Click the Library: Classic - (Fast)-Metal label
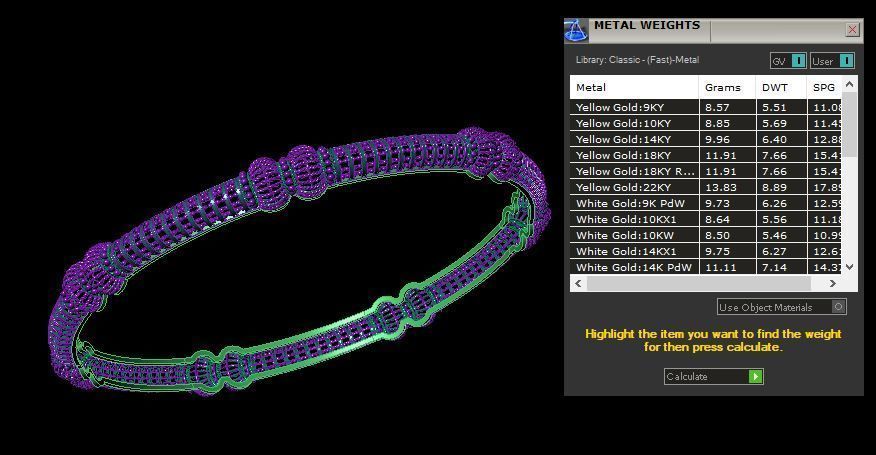The image size is (876, 455). 637,60
